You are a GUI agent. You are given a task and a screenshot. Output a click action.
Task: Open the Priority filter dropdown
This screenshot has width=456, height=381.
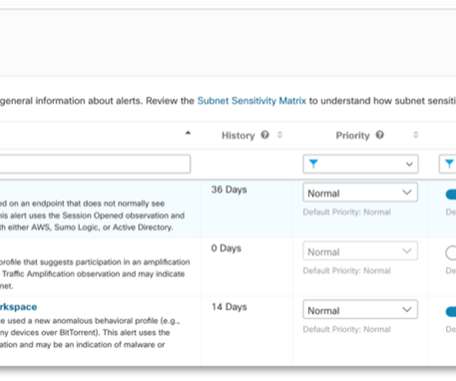[x=360, y=164]
